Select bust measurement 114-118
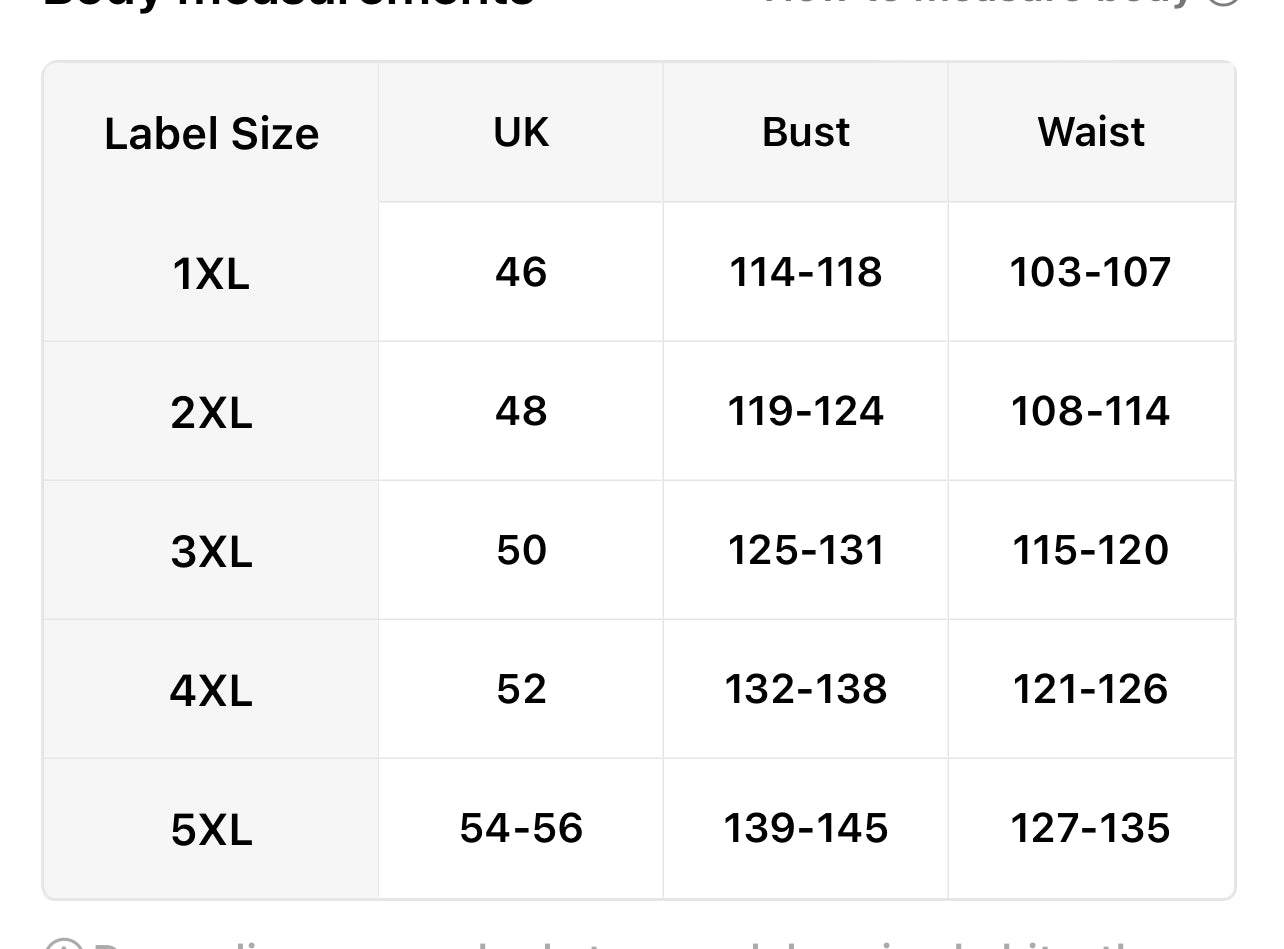1284x949 pixels. [x=806, y=272]
